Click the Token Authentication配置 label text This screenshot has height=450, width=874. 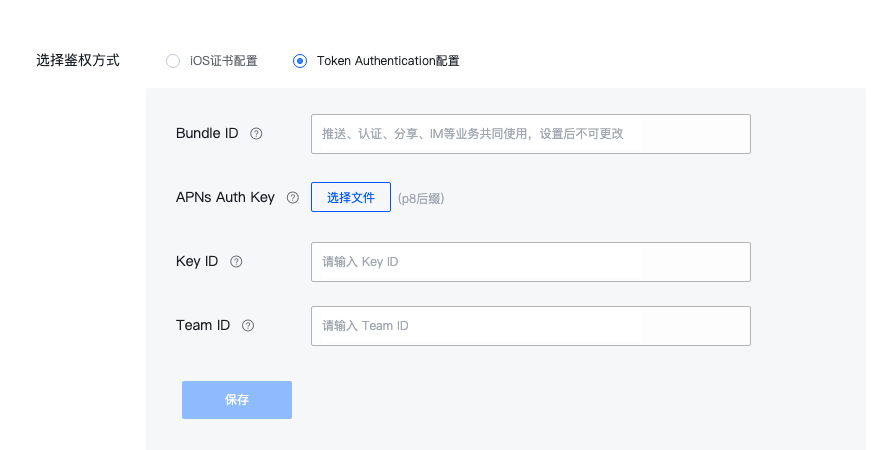(388, 61)
